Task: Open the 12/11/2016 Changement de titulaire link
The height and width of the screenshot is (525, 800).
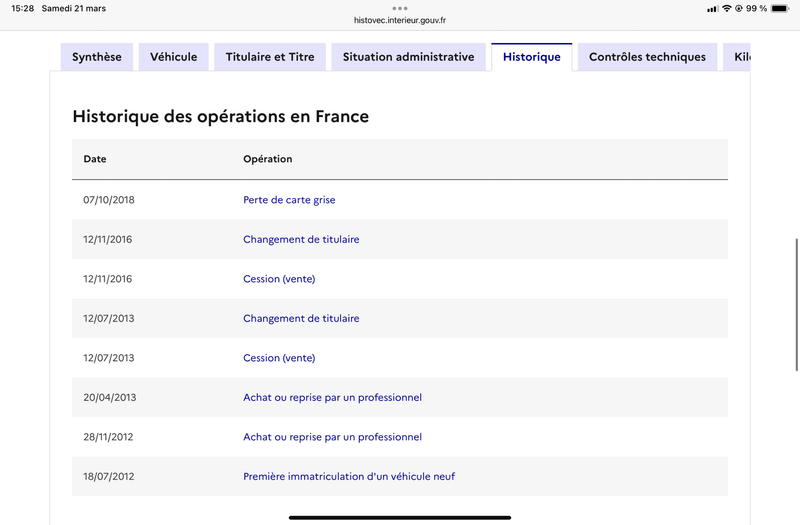Action: [x=301, y=240]
